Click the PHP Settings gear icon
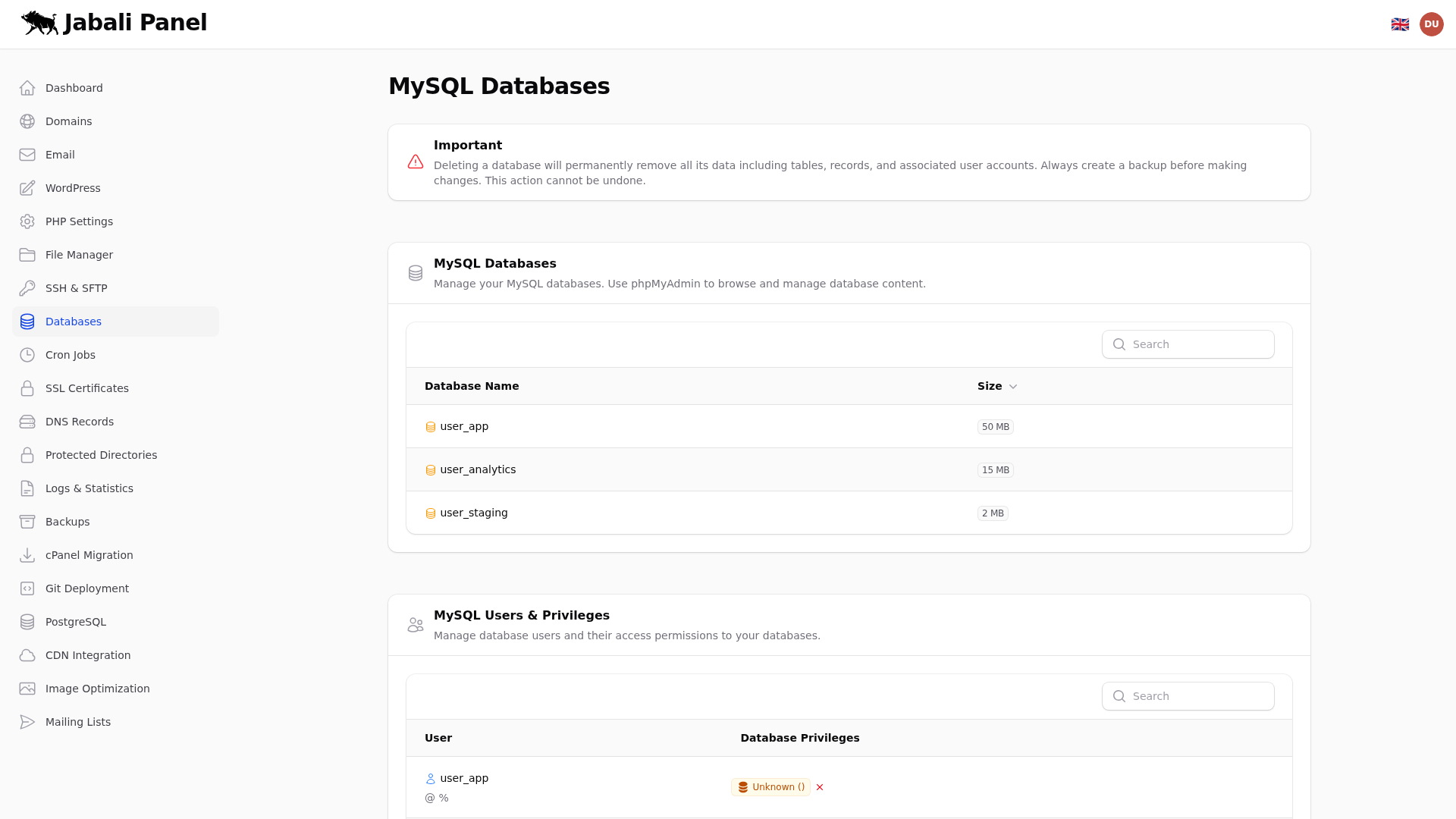This screenshot has height=819, width=1456. 27,221
